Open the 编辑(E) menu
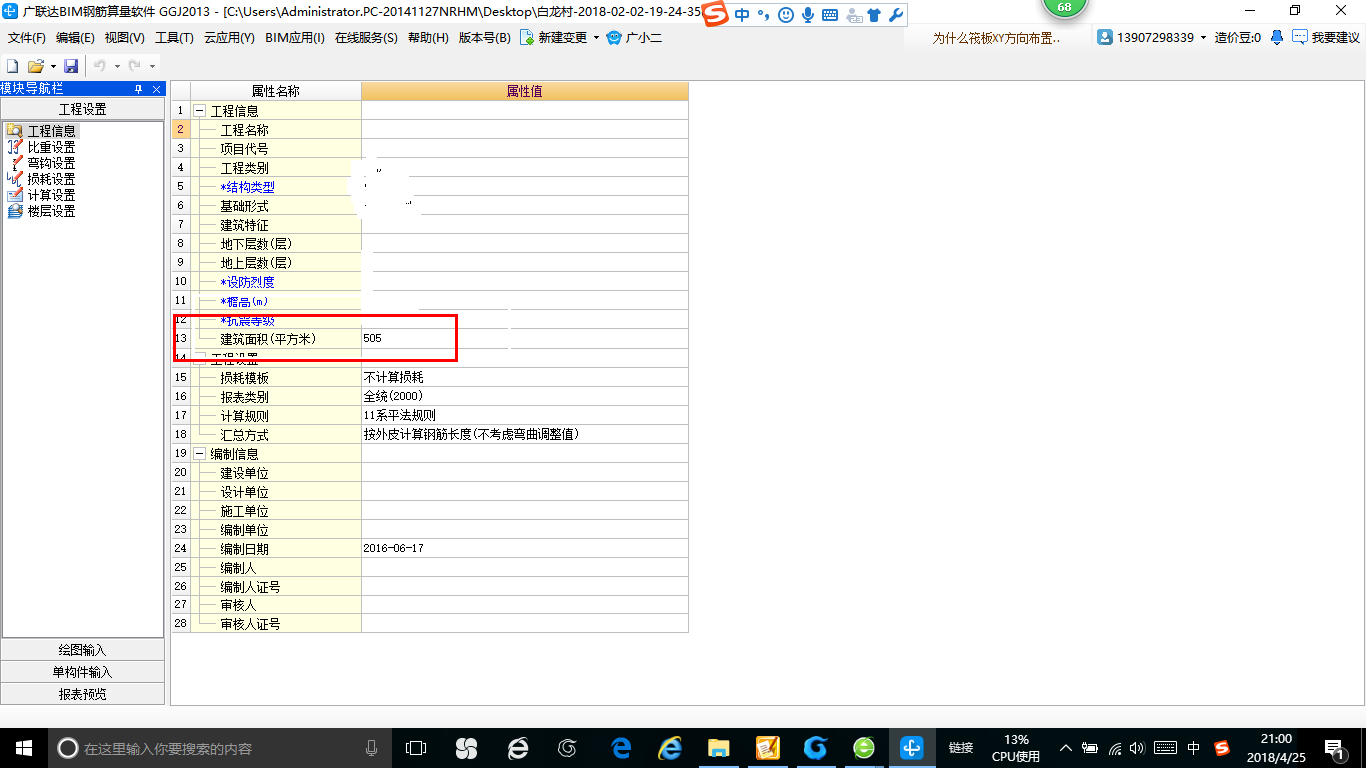Screen dimensions: 1366x768 click(x=75, y=38)
